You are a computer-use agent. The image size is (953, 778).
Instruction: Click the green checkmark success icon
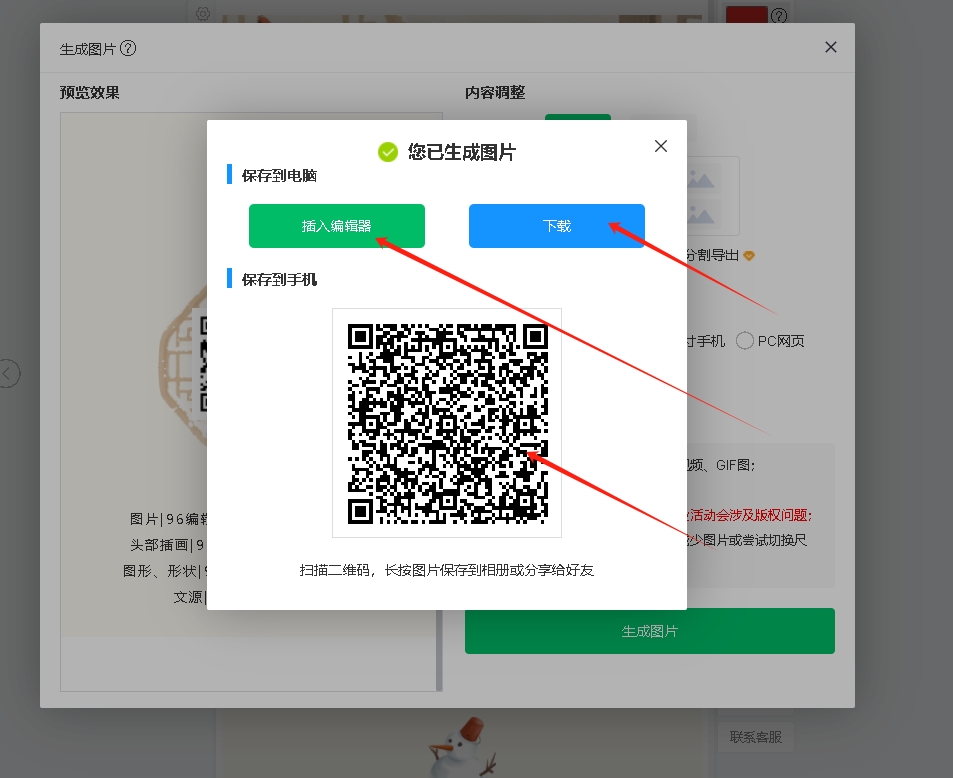388,152
